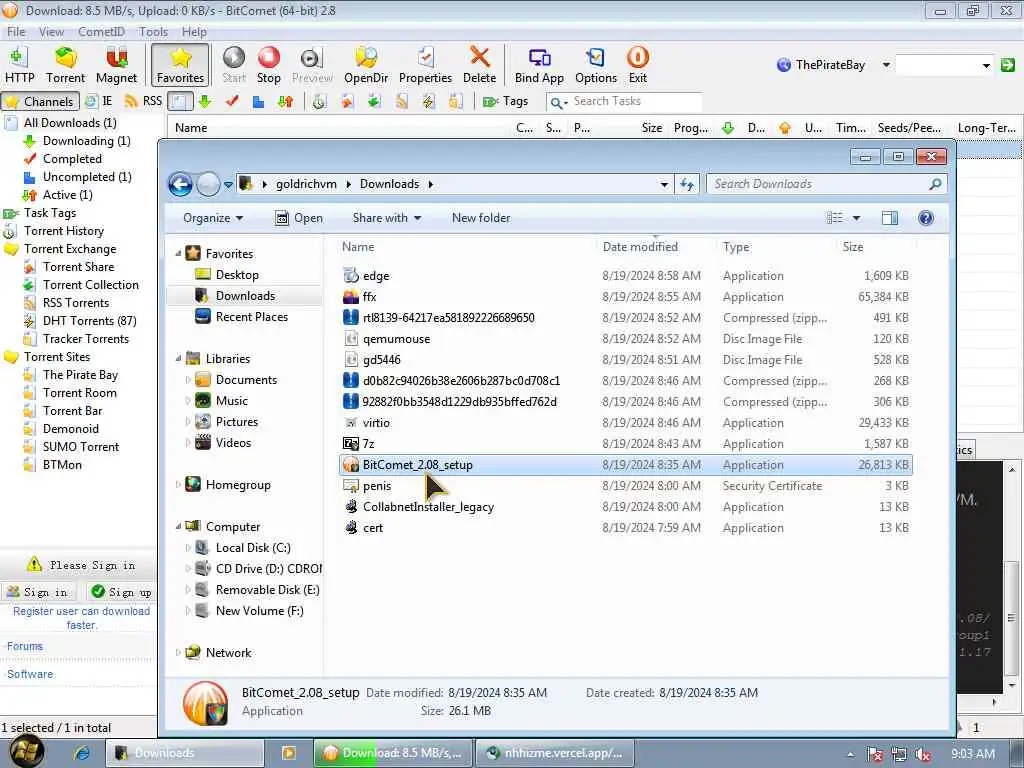Click the Explorer refresh button
This screenshot has width=1024, height=768.
tap(687, 184)
